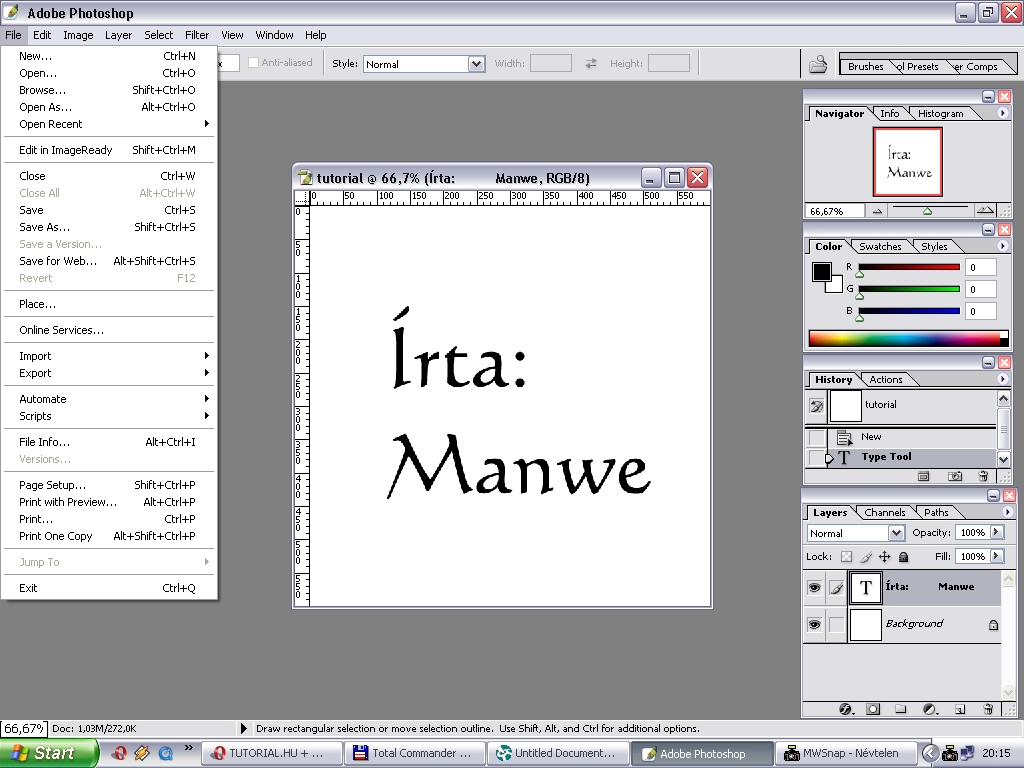
Task: Click the add layer mask icon
Action: [873, 709]
